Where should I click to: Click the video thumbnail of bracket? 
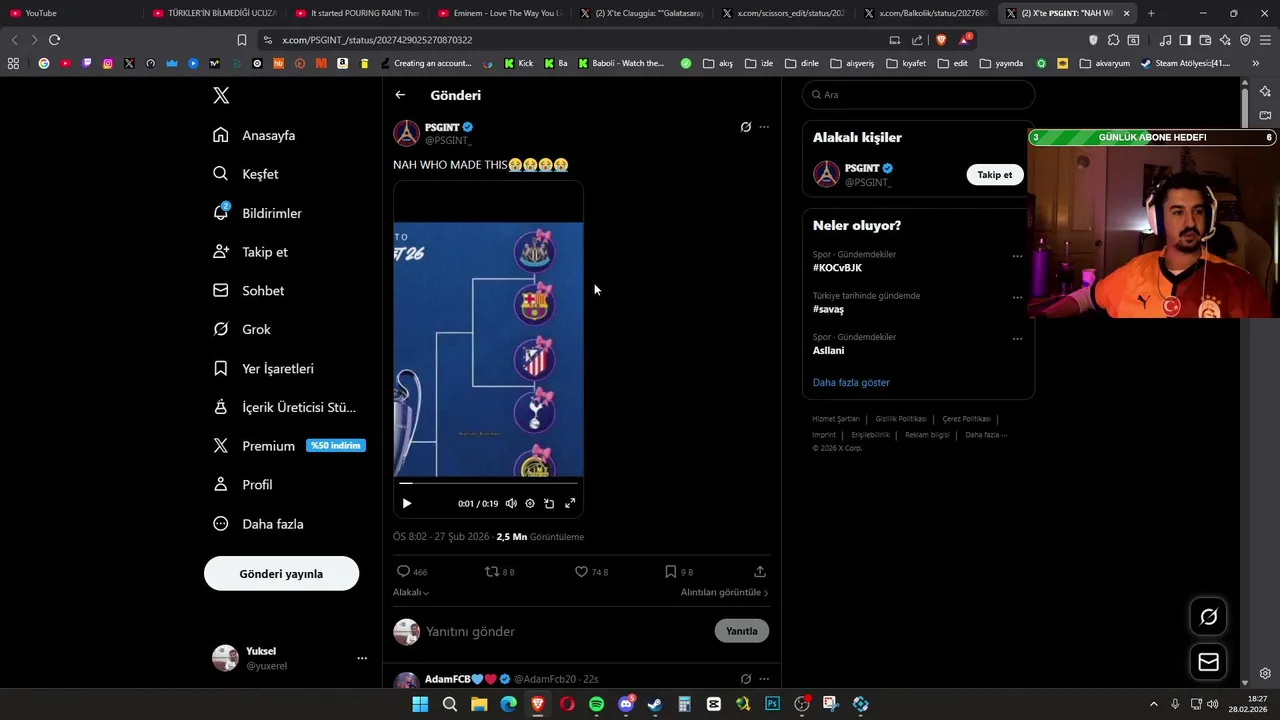coord(488,349)
